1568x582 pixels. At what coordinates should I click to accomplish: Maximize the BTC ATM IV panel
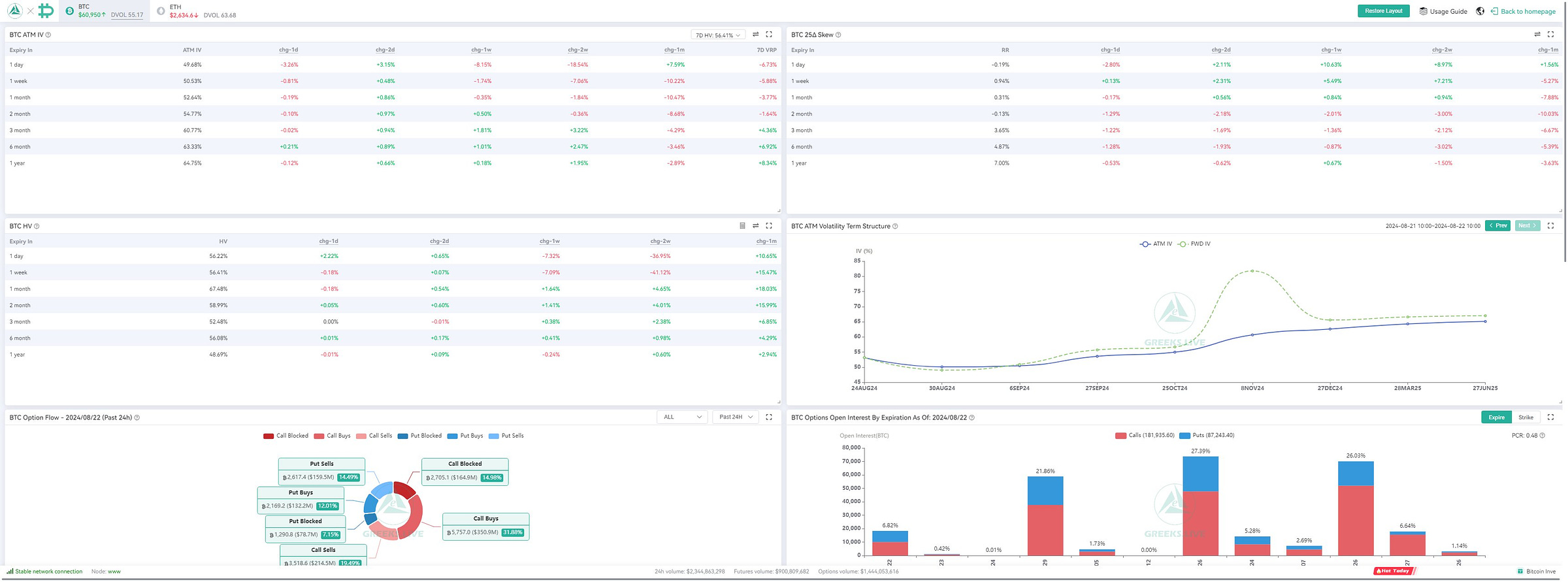pos(769,35)
